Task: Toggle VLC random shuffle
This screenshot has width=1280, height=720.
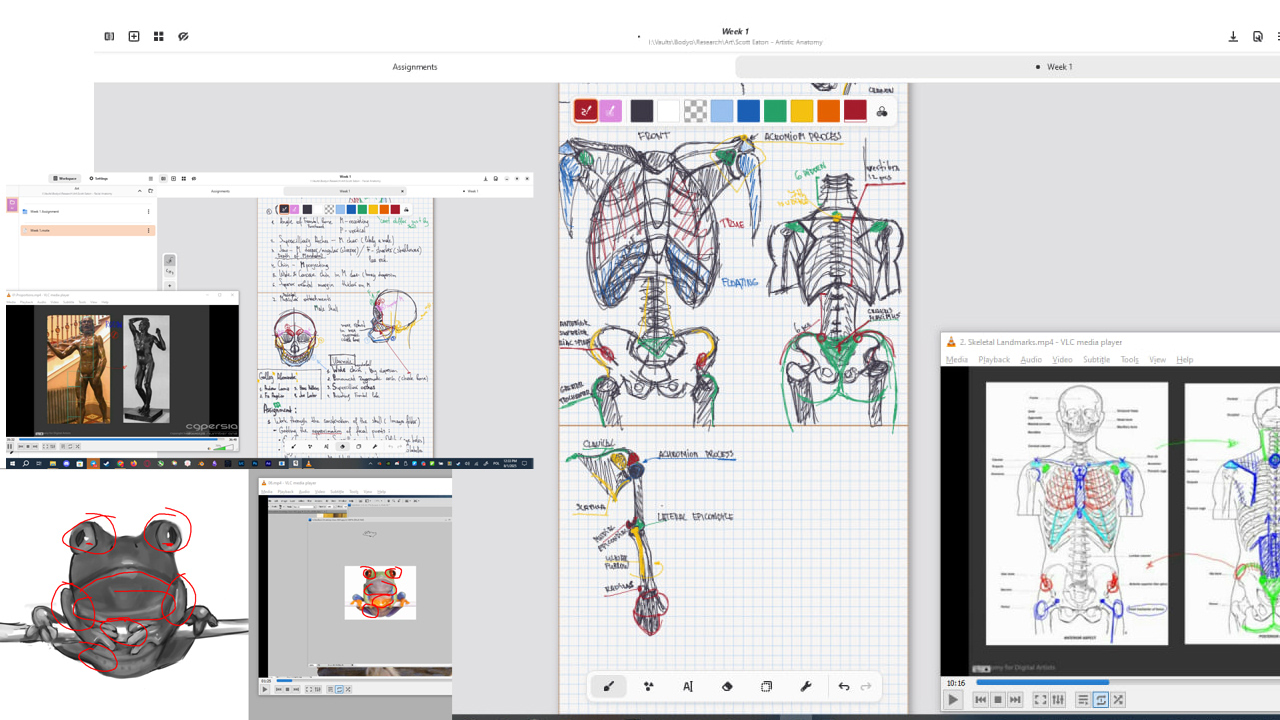Action: coord(1118,700)
